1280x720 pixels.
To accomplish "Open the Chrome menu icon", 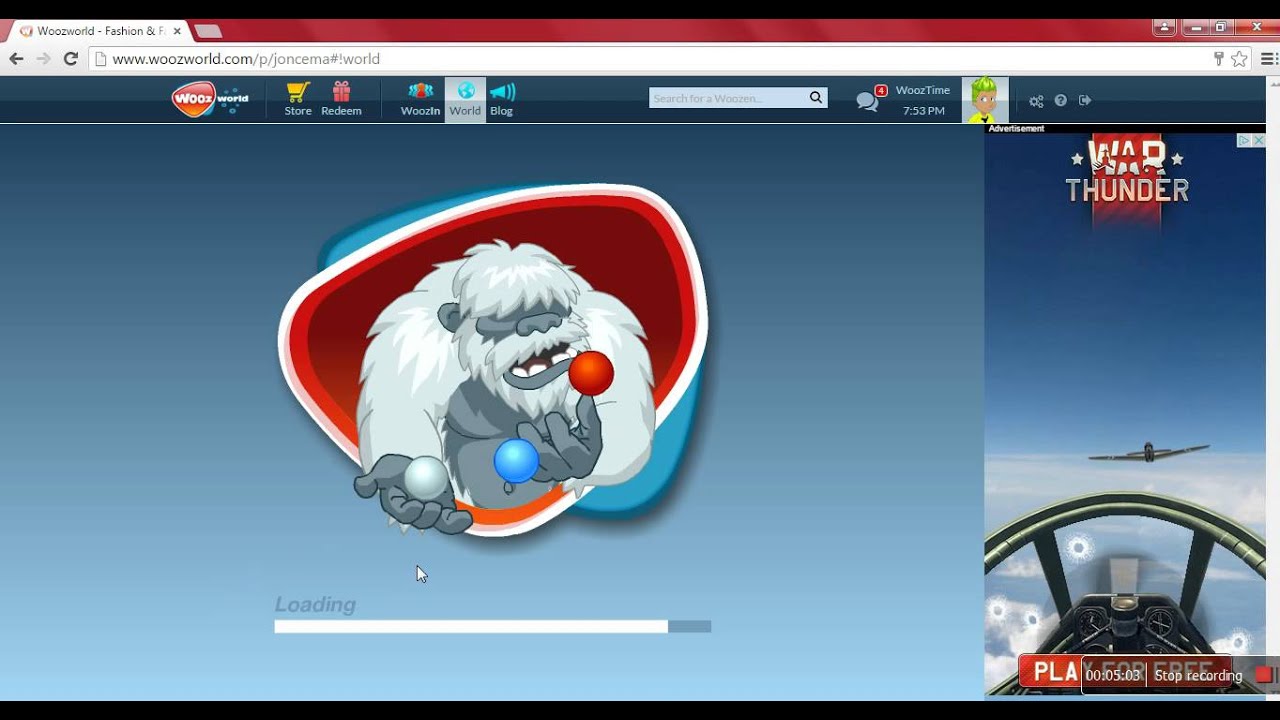I will point(1267,59).
